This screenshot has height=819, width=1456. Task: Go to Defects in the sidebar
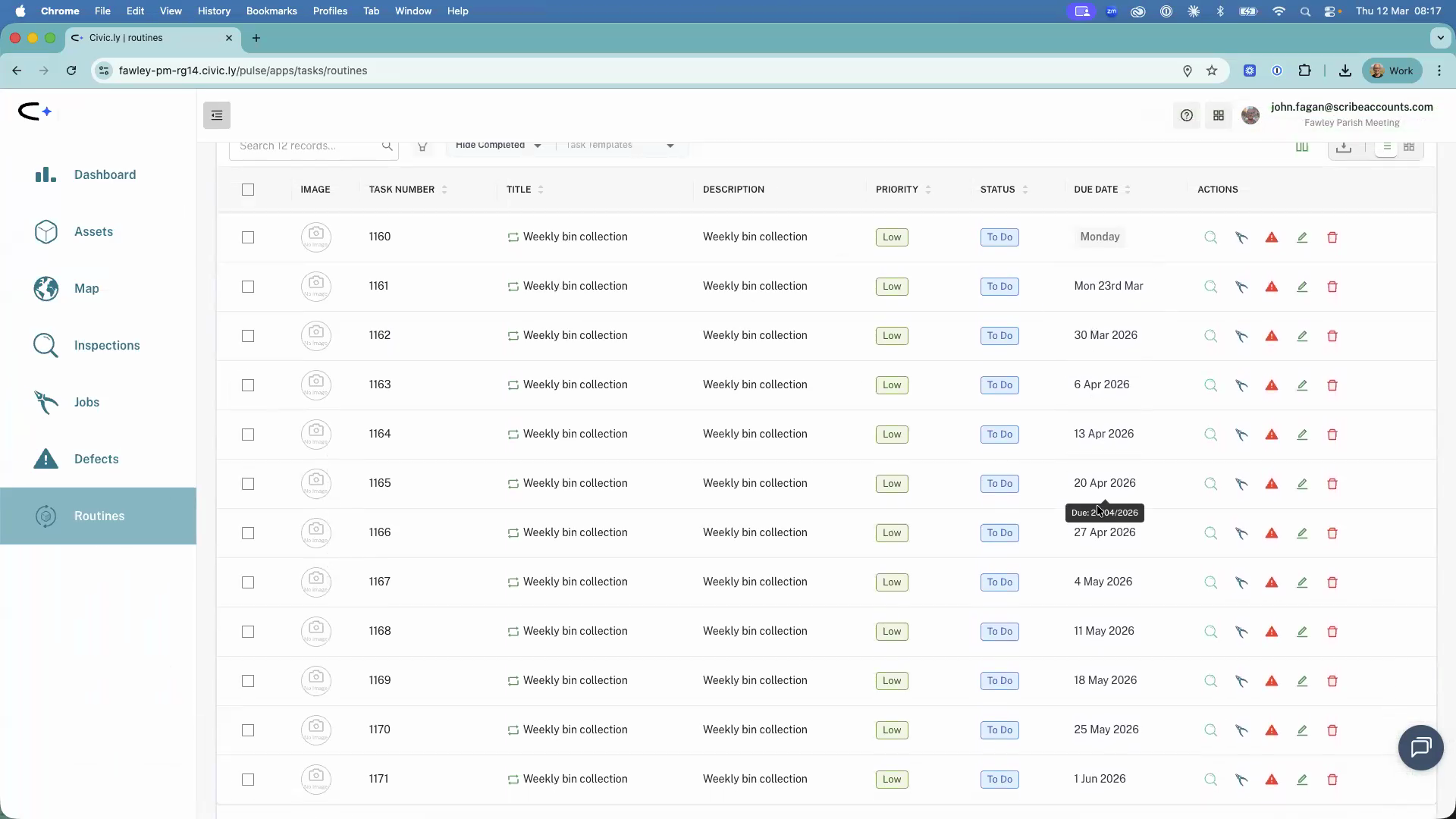pyautogui.click(x=96, y=459)
